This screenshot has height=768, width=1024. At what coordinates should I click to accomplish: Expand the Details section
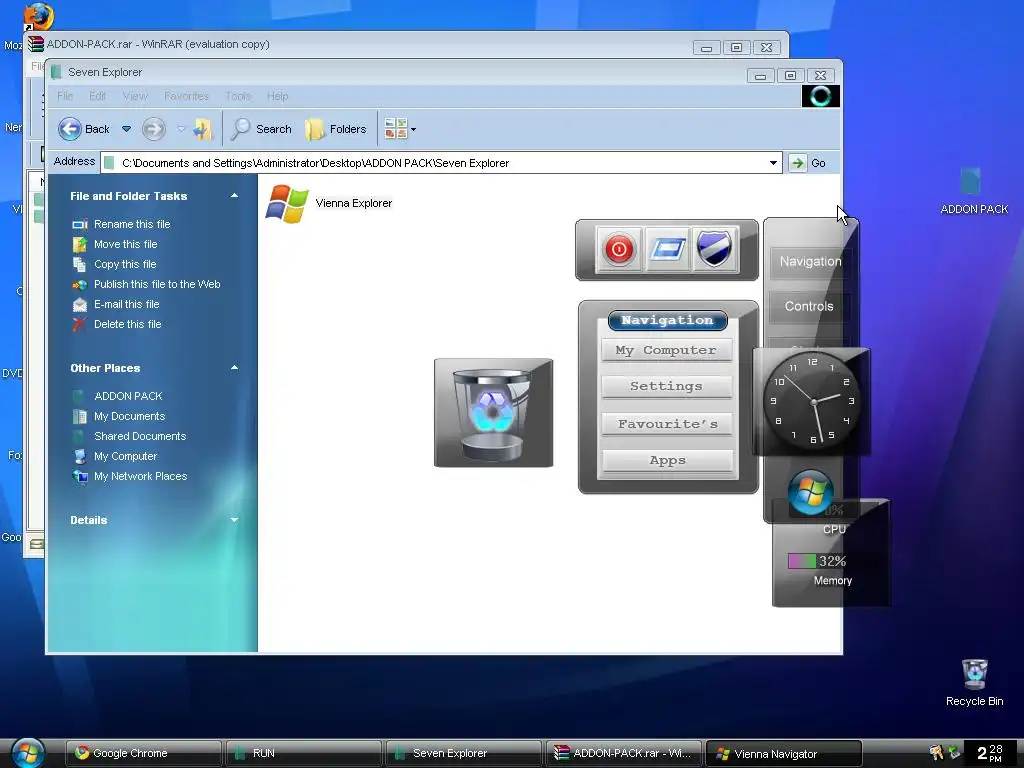pyautogui.click(x=234, y=520)
